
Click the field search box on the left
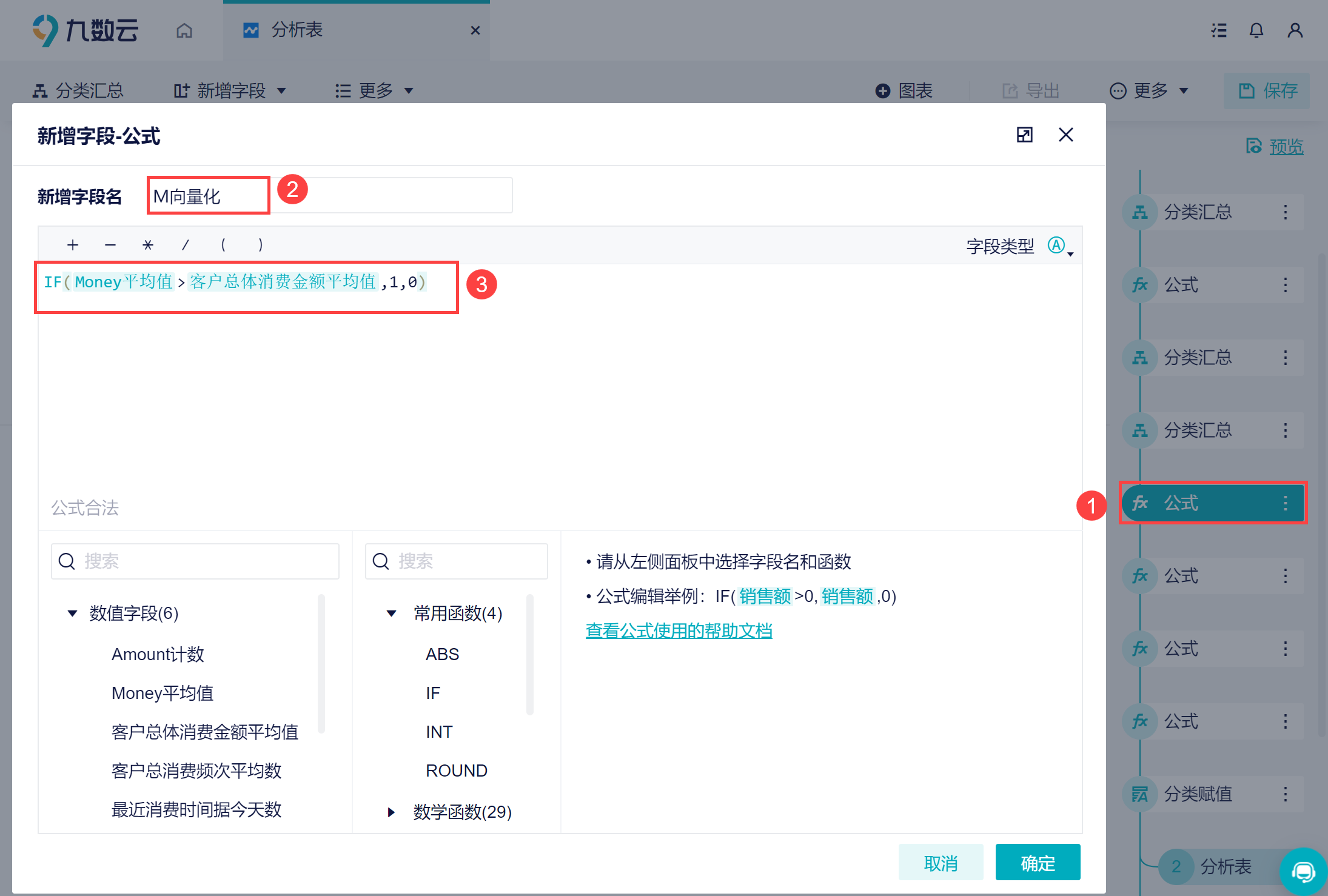pyautogui.click(x=195, y=561)
